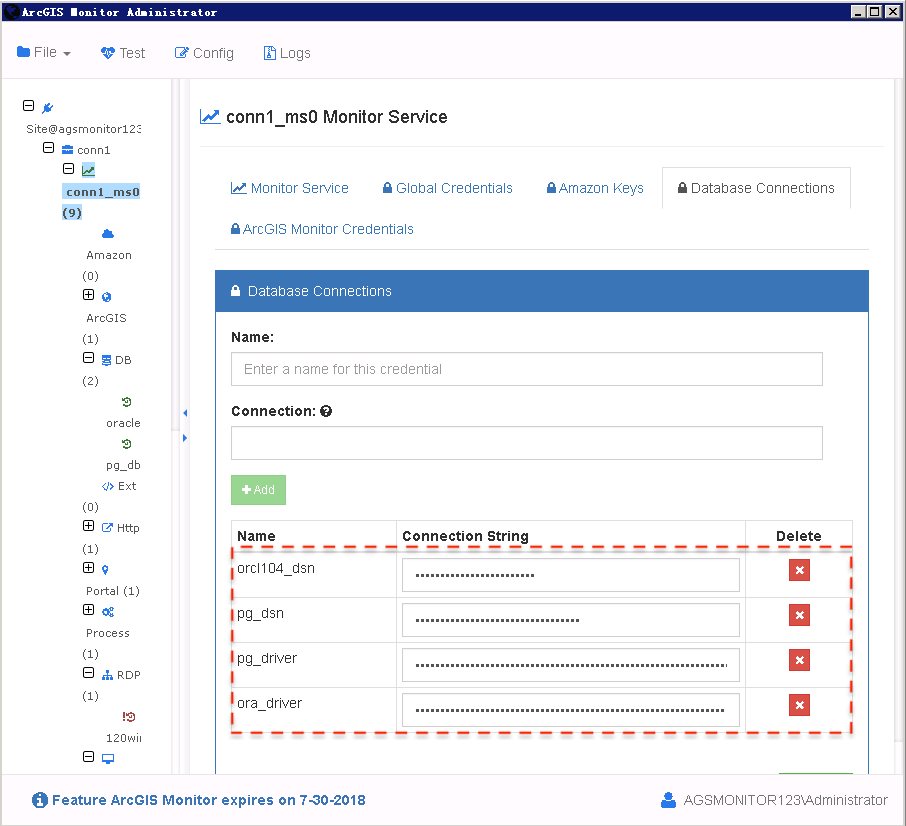Expand the Process tree node
Viewport: 906px width, 826px height.
[x=88, y=610]
